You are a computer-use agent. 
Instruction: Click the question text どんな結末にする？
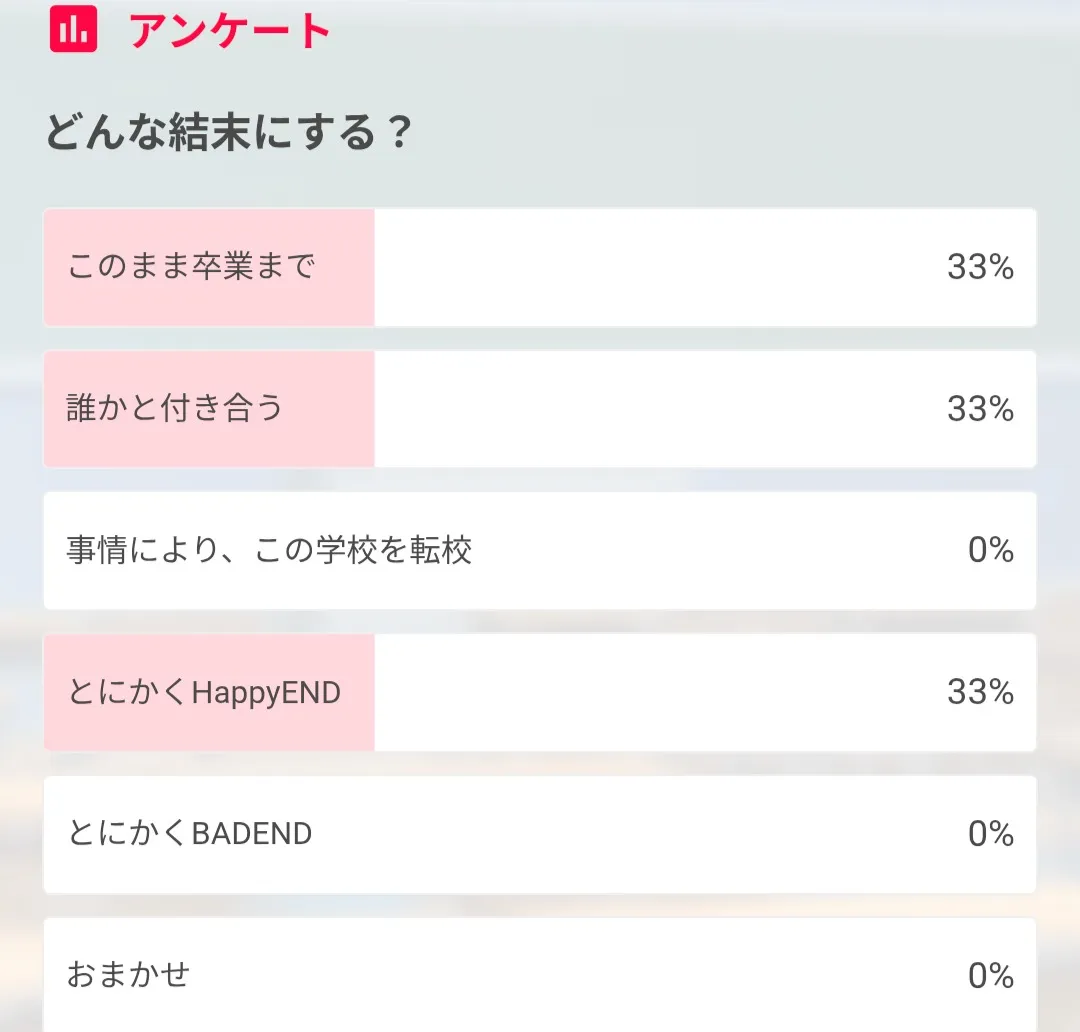tap(229, 133)
